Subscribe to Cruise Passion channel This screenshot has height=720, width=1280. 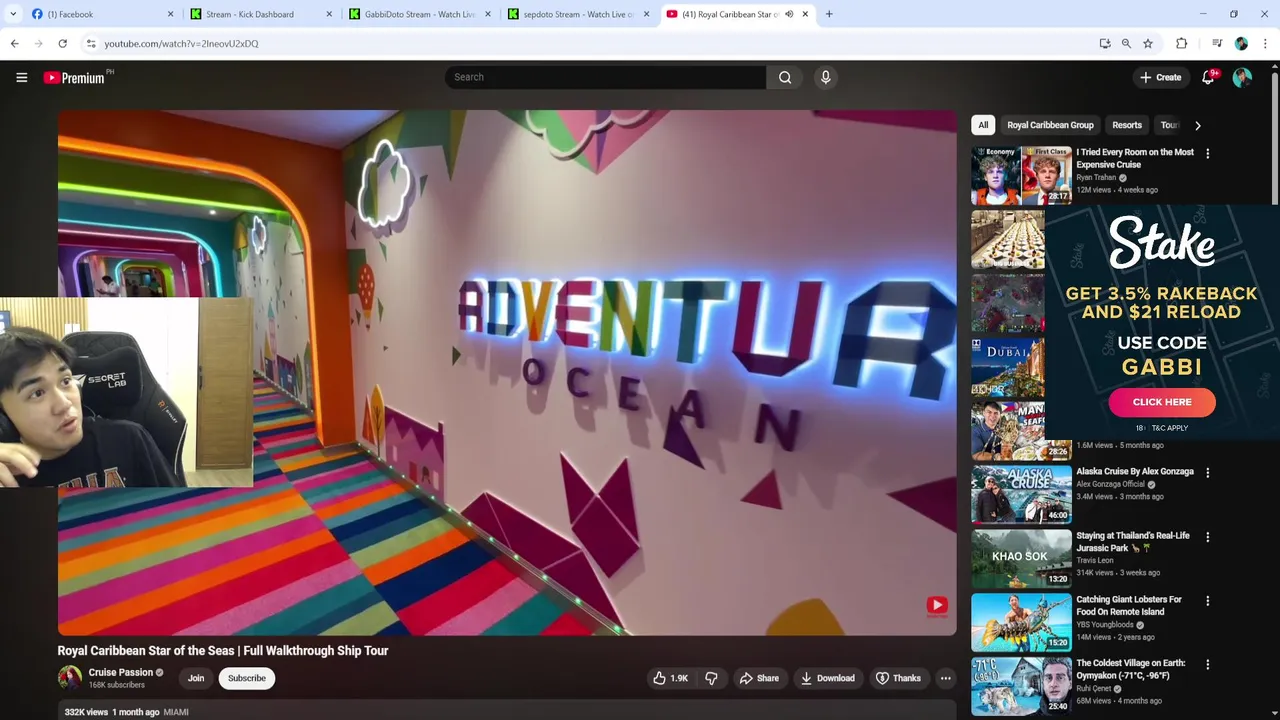point(247,678)
